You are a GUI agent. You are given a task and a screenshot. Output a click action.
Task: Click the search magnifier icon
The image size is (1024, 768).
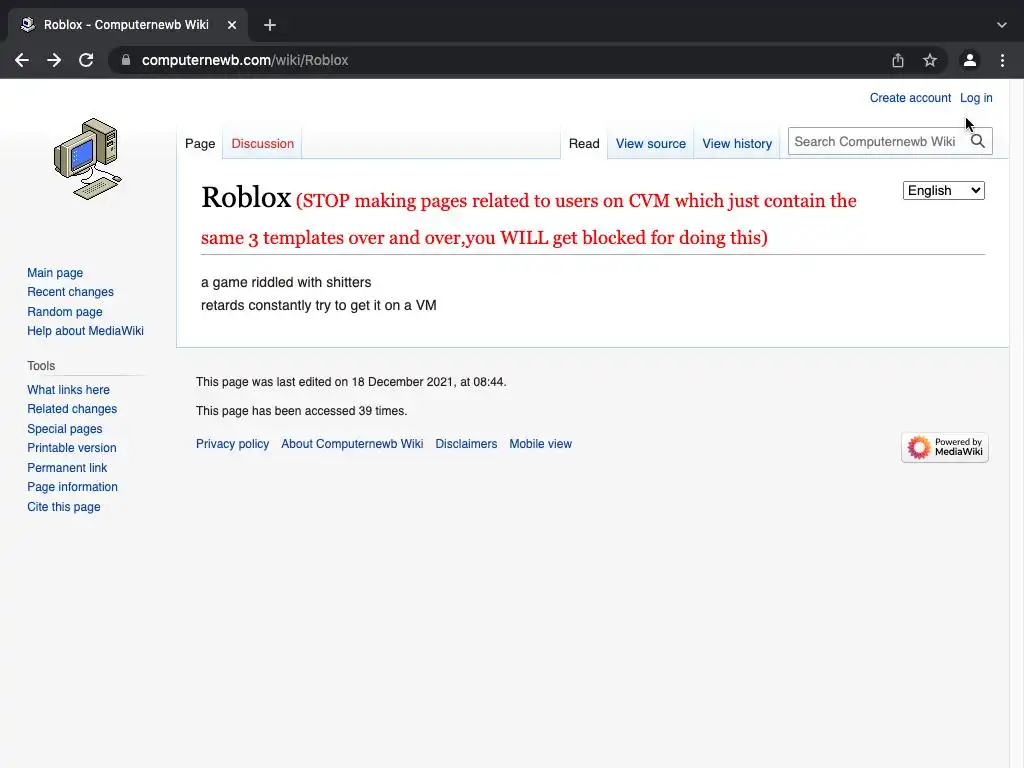(x=978, y=141)
